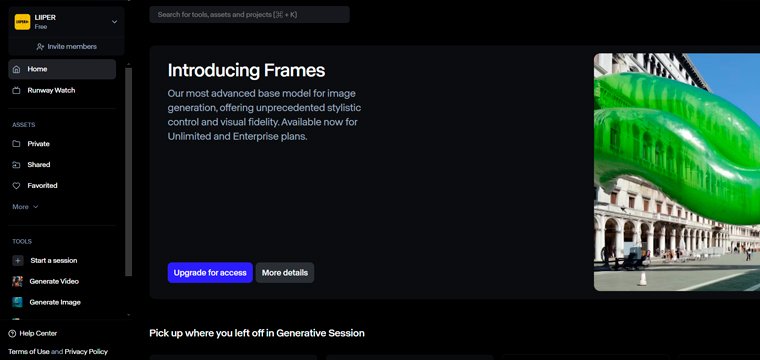Viewport: 760px width, 360px height.
Task: Select Runway Watch menu item
Action: point(62,91)
